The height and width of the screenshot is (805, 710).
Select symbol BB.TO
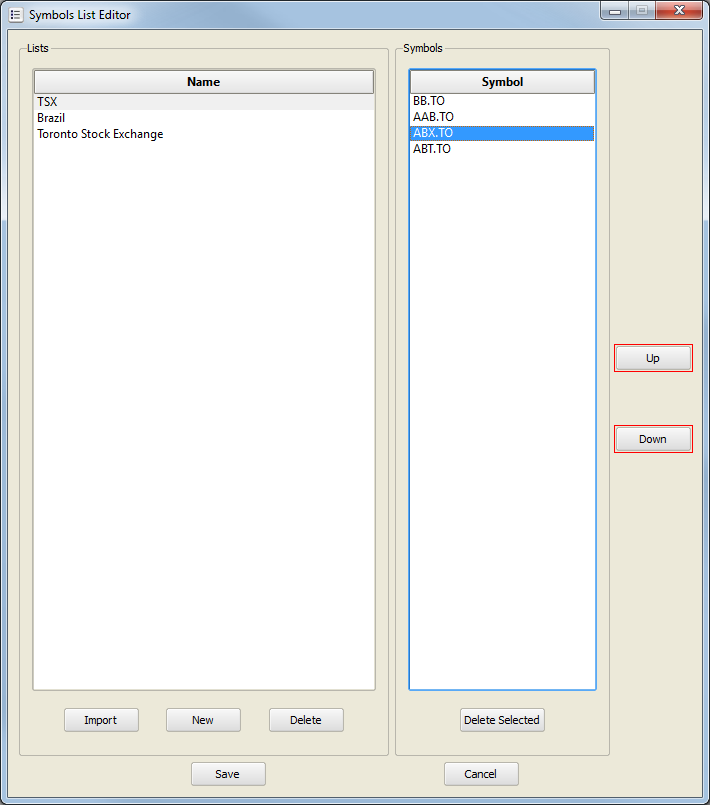[429, 101]
